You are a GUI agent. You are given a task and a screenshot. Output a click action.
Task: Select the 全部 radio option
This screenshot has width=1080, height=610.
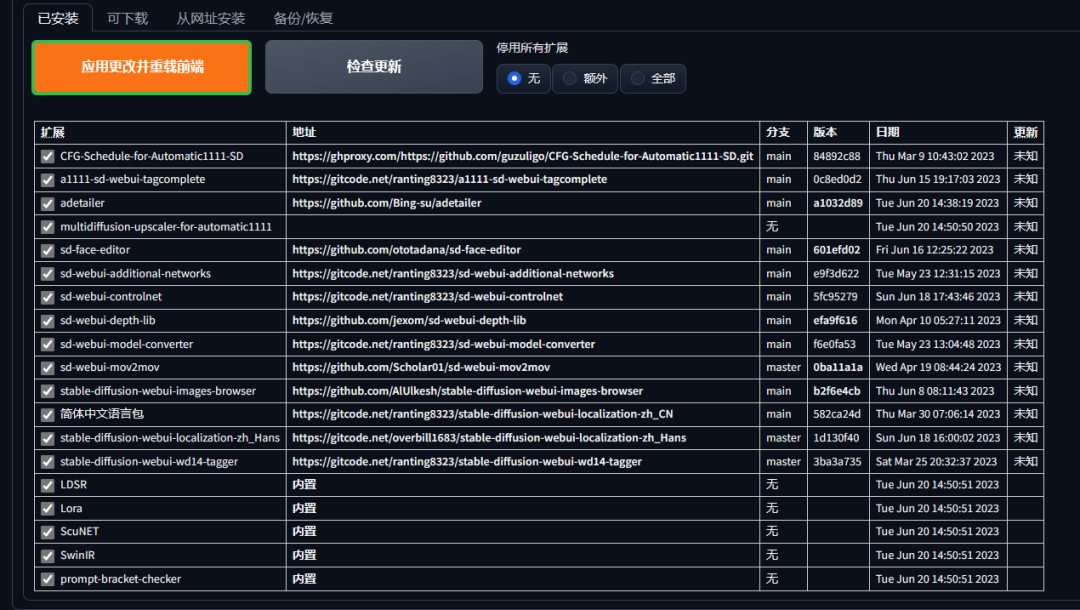653,78
